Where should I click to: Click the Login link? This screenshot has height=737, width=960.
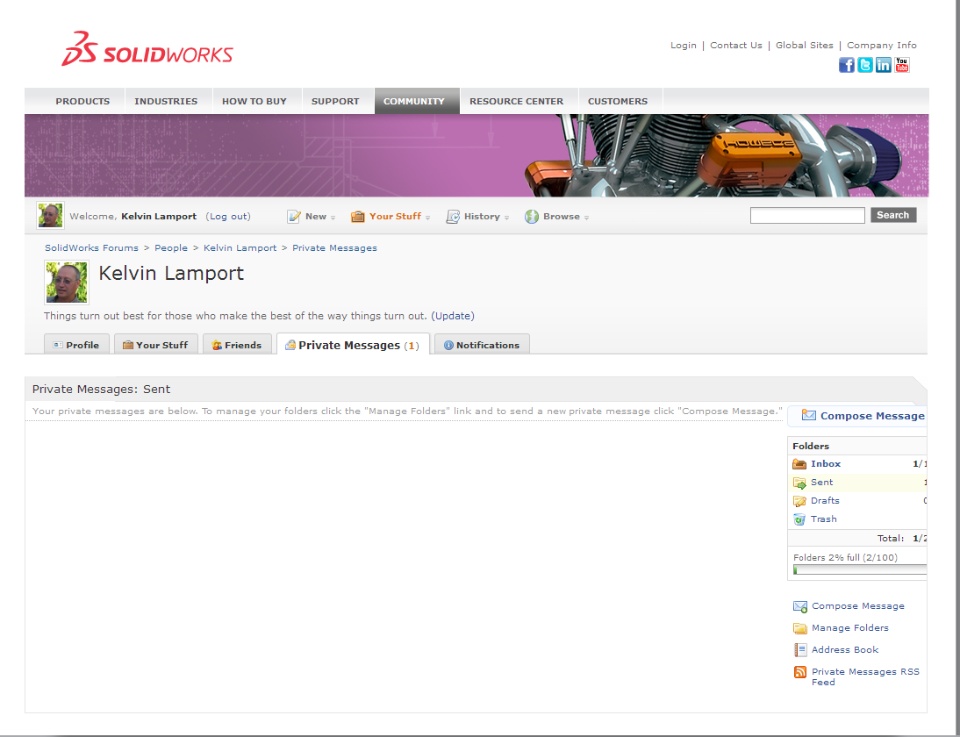(x=683, y=45)
